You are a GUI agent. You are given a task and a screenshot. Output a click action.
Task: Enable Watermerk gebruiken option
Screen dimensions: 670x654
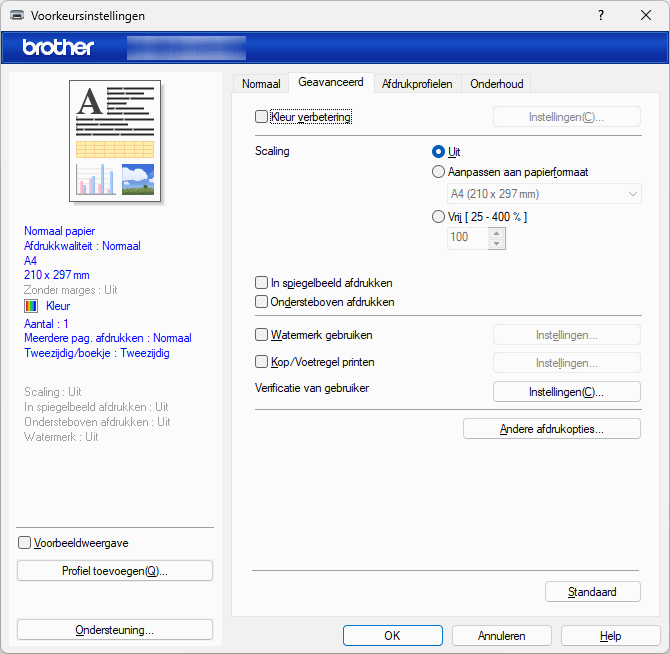[x=262, y=335]
